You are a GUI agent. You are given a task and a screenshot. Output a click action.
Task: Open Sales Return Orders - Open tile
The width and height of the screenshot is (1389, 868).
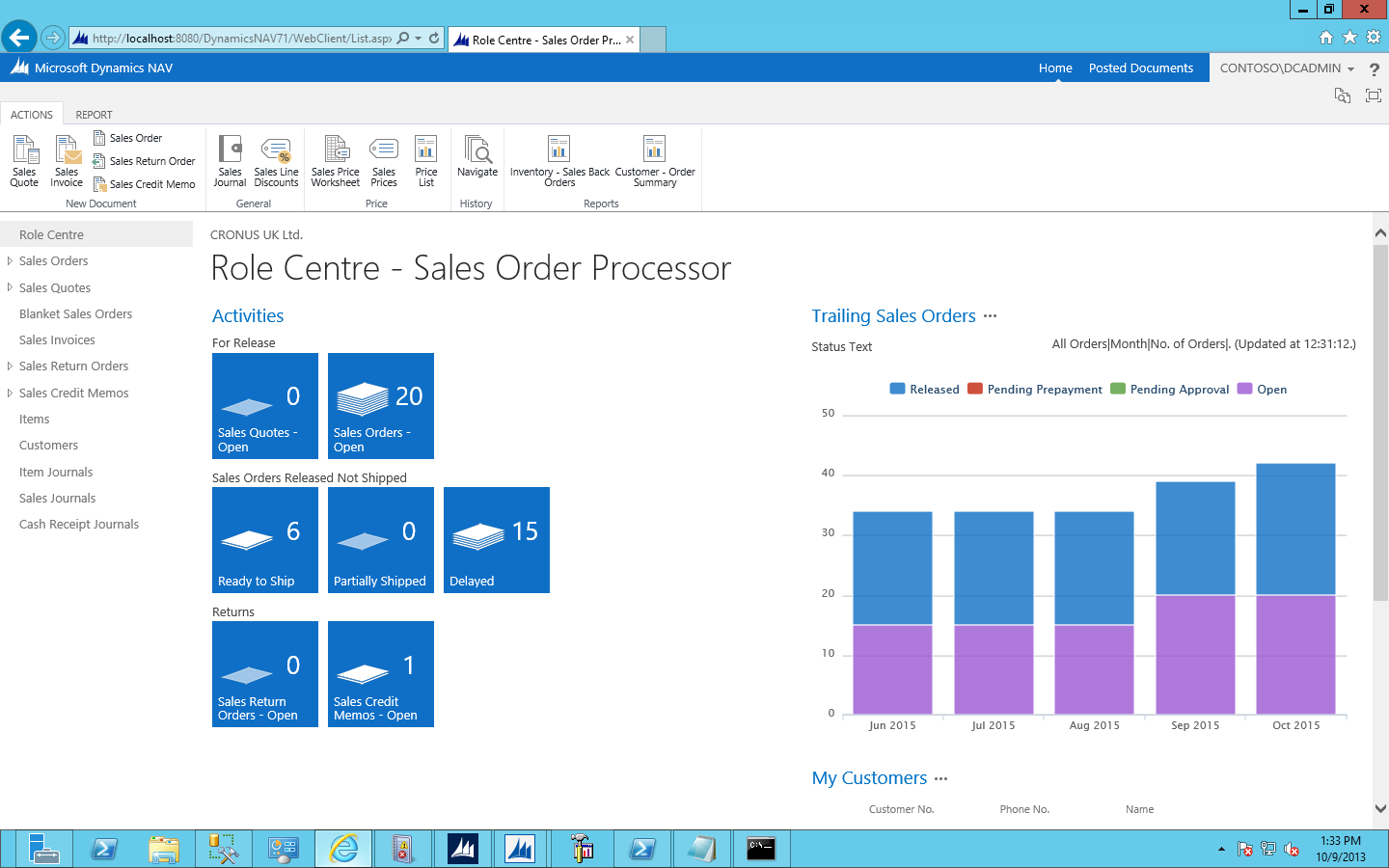[x=265, y=674]
